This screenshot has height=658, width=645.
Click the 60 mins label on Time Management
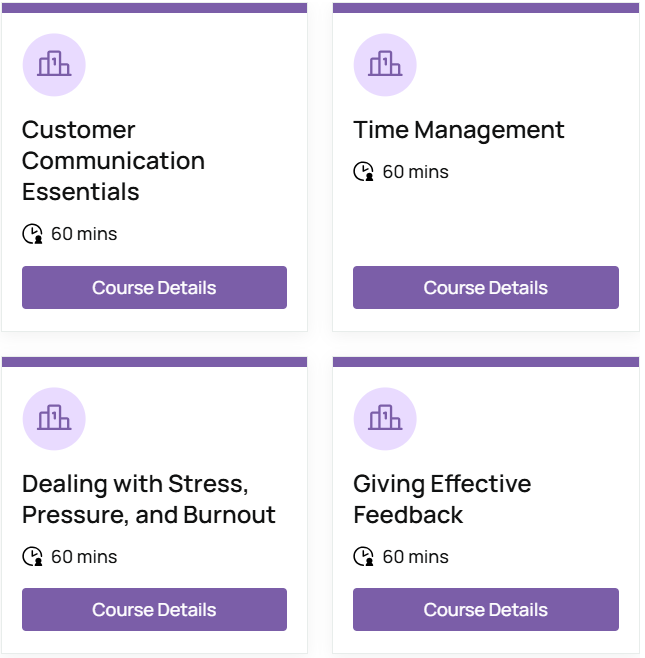coord(415,172)
